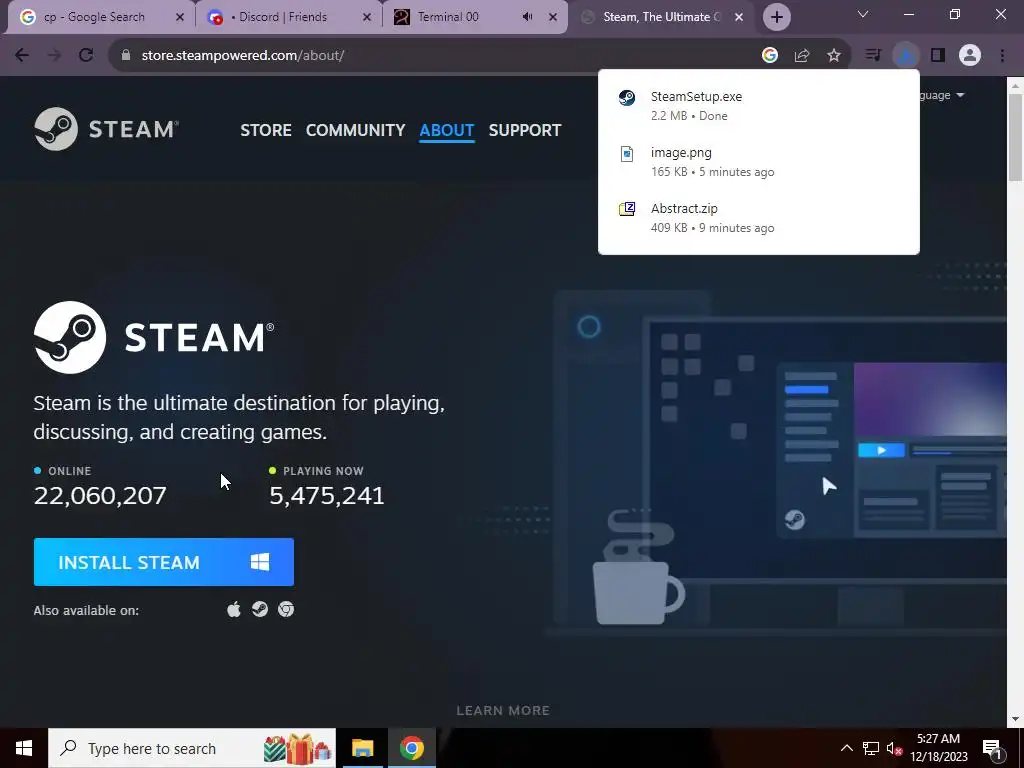
Task: Close the Terminal 00 tab
Action: 553,17
